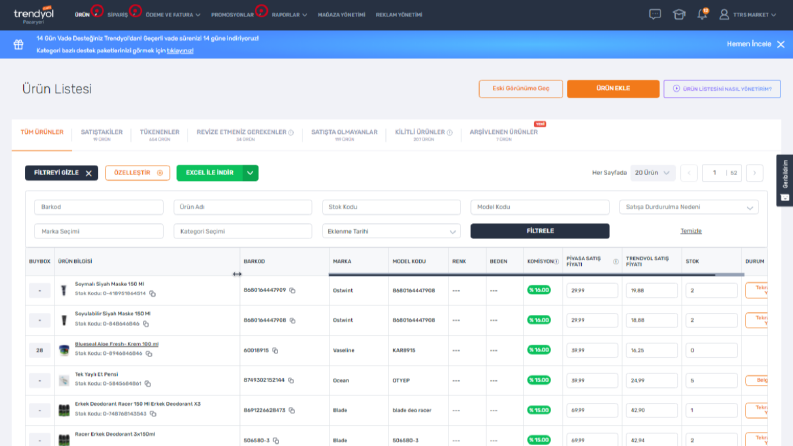The width and height of the screenshot is (793, 446).
Task: Switch to the Satıştakiler tab
Action: tap(102, 135)
